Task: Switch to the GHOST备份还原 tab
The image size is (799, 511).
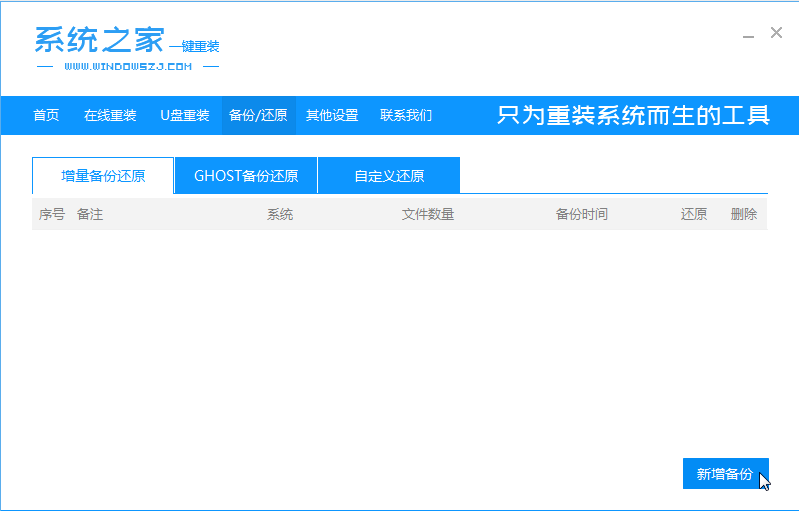Action: pyautogui.click(x=246, y=176)
